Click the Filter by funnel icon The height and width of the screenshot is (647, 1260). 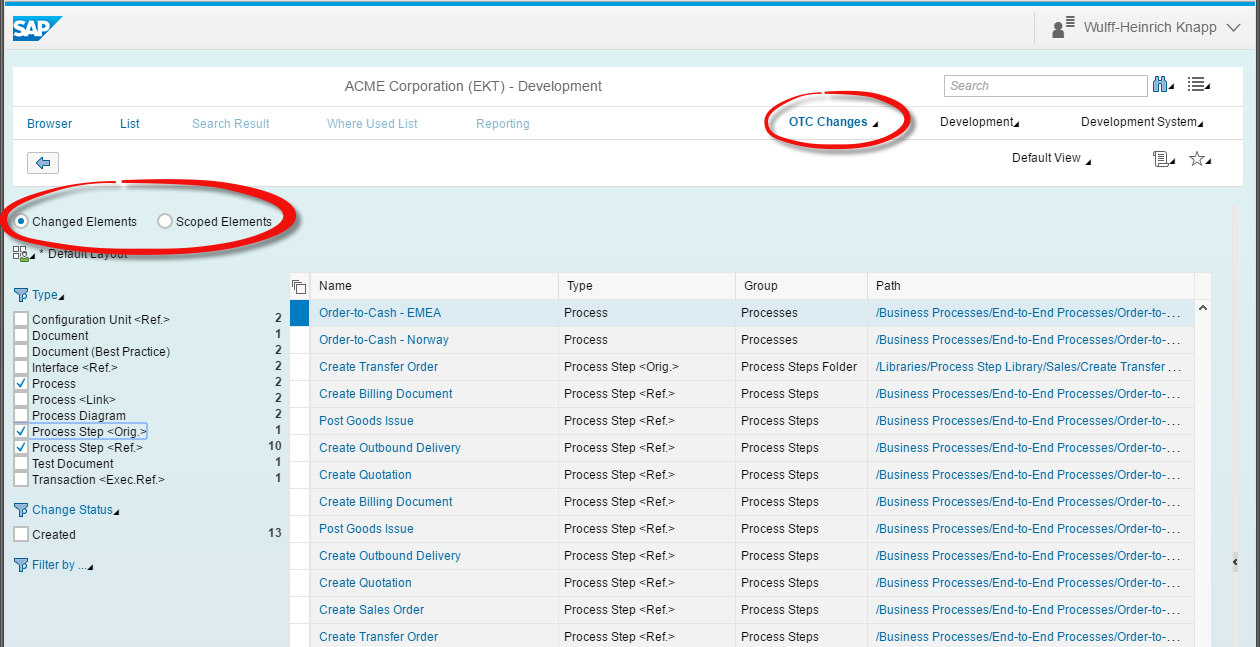pyautogui.click(x=21, y=565)
